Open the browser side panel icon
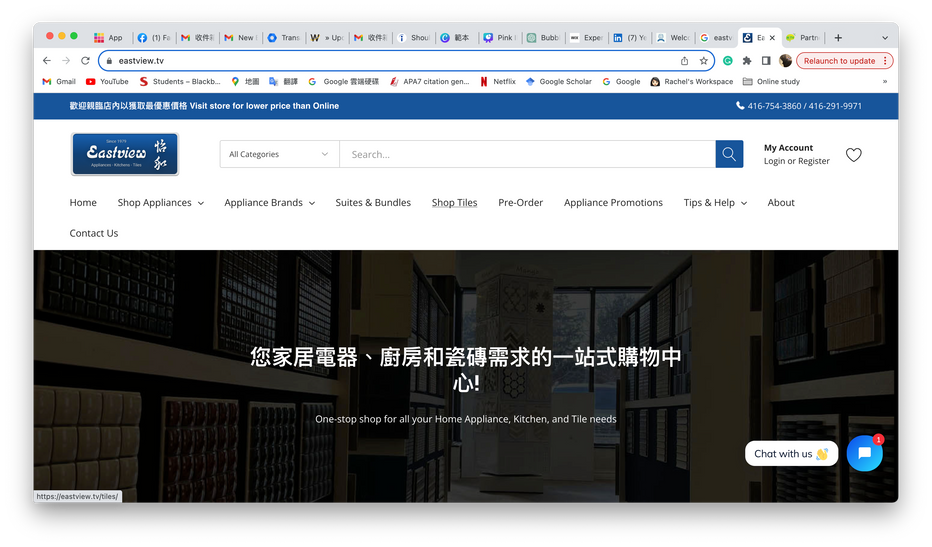The width and height of the screenshot is (932, 547). [x=766, y=61]
